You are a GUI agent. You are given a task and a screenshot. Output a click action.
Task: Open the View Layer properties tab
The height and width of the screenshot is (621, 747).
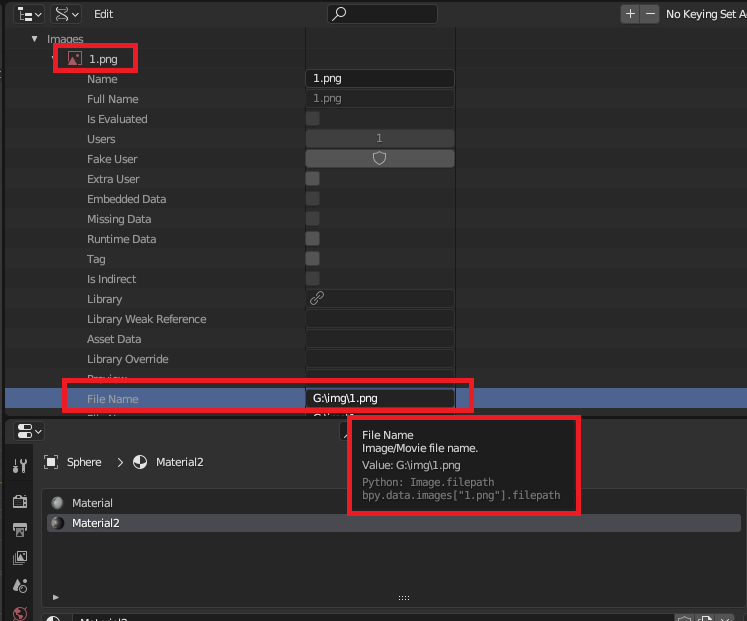[x=20, y=558]
